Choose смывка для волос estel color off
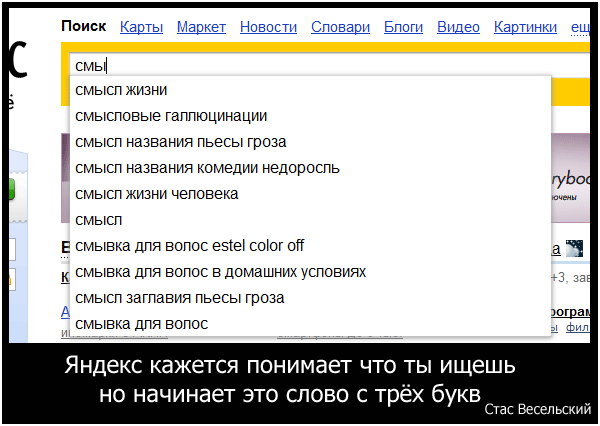600x426 pixels. [310, 246]
